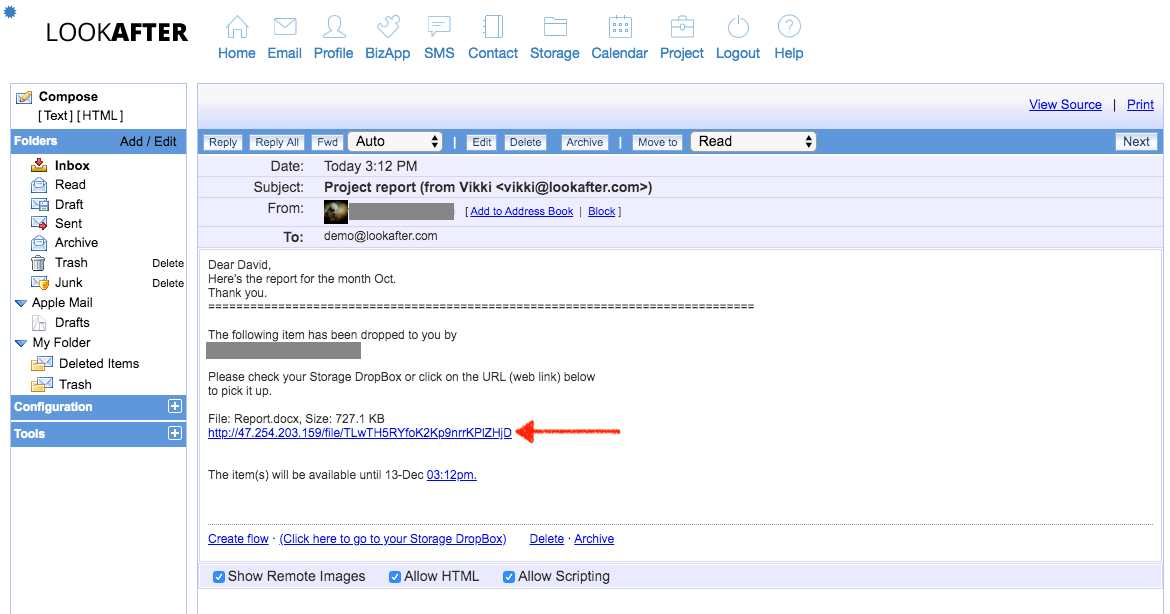
Task: Open the Profile person icon
Action: click(333, 27)
